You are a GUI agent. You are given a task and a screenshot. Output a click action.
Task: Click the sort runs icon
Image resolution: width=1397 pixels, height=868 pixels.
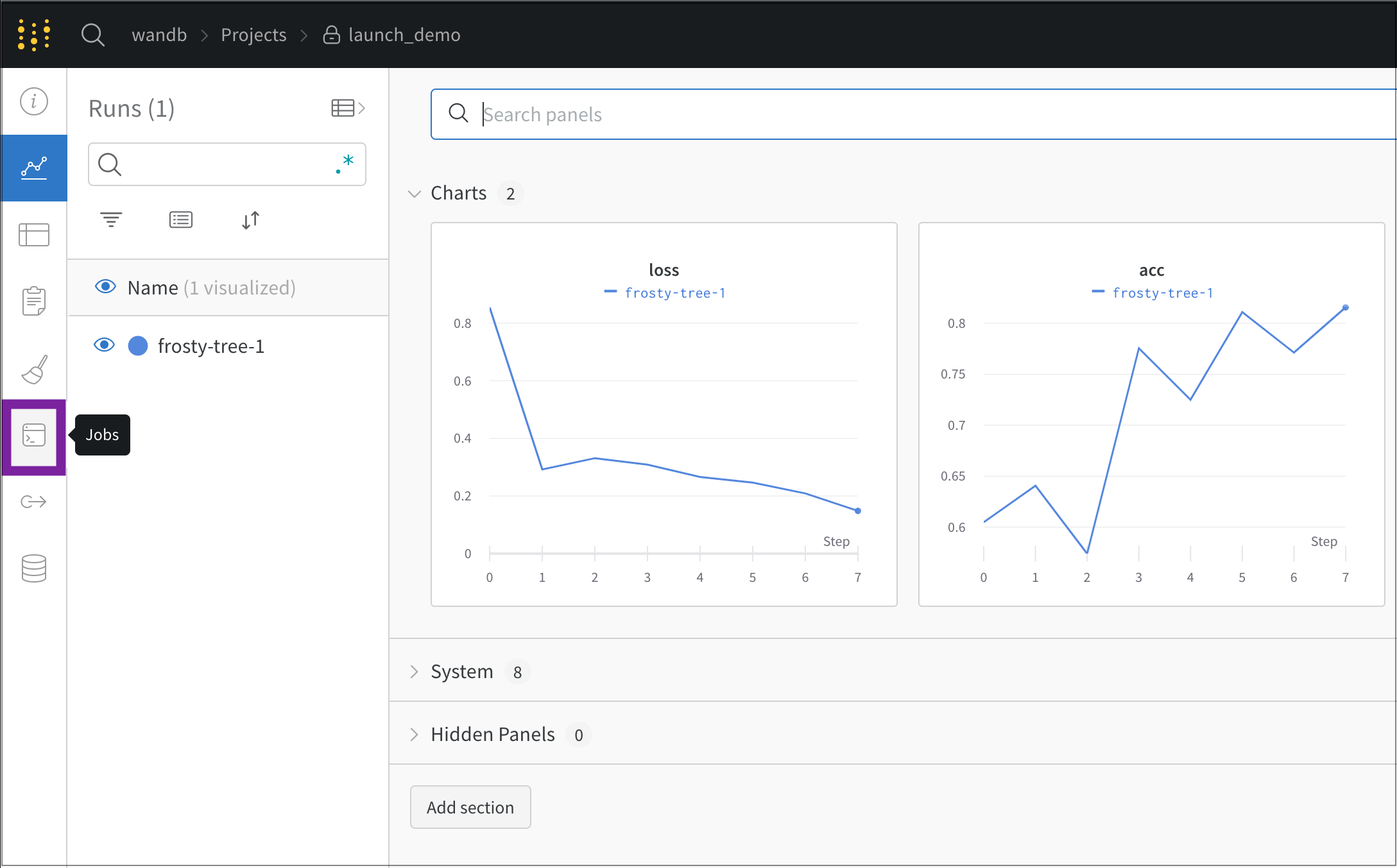250,220
